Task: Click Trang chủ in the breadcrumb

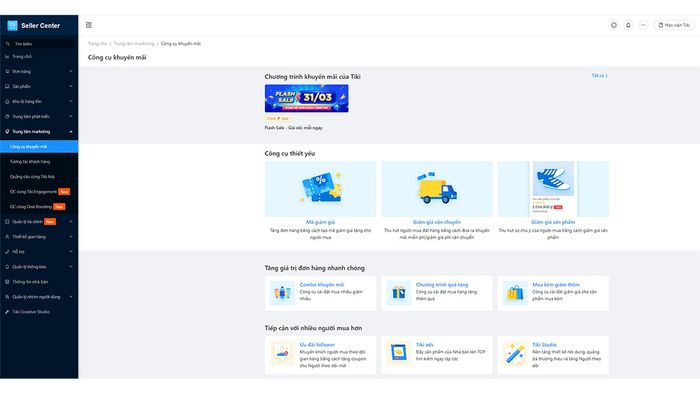Action: (x=98, y=44)
